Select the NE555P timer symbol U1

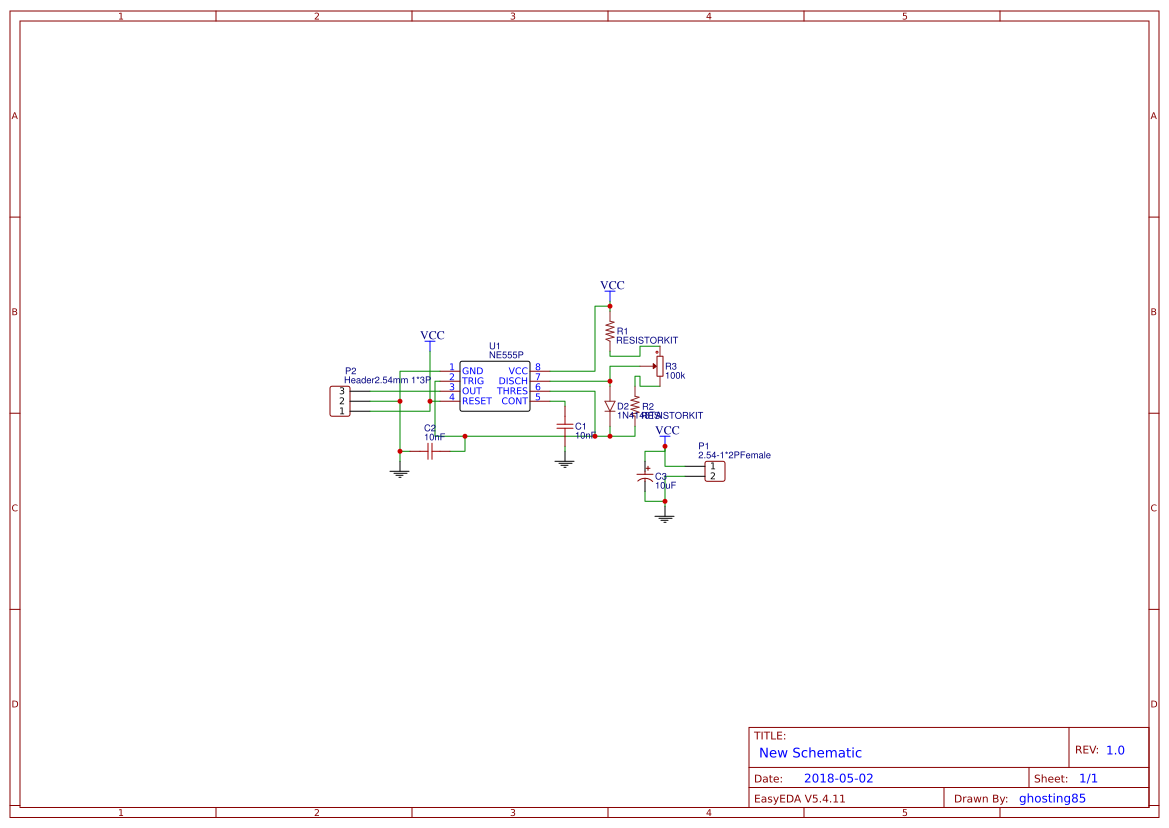click(x=495, y=386)
